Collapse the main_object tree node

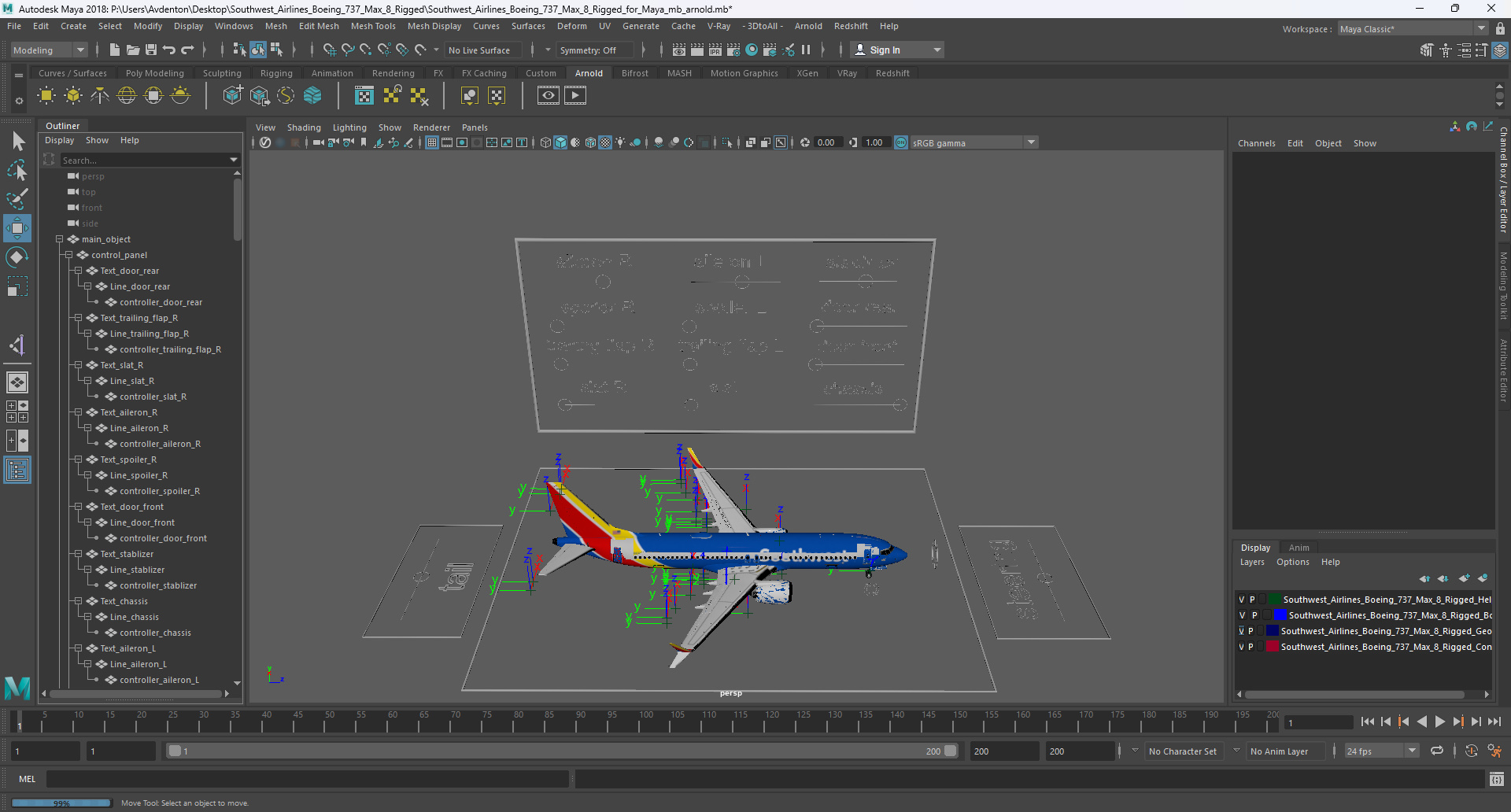pyautogui.click(x=60, y=239)
